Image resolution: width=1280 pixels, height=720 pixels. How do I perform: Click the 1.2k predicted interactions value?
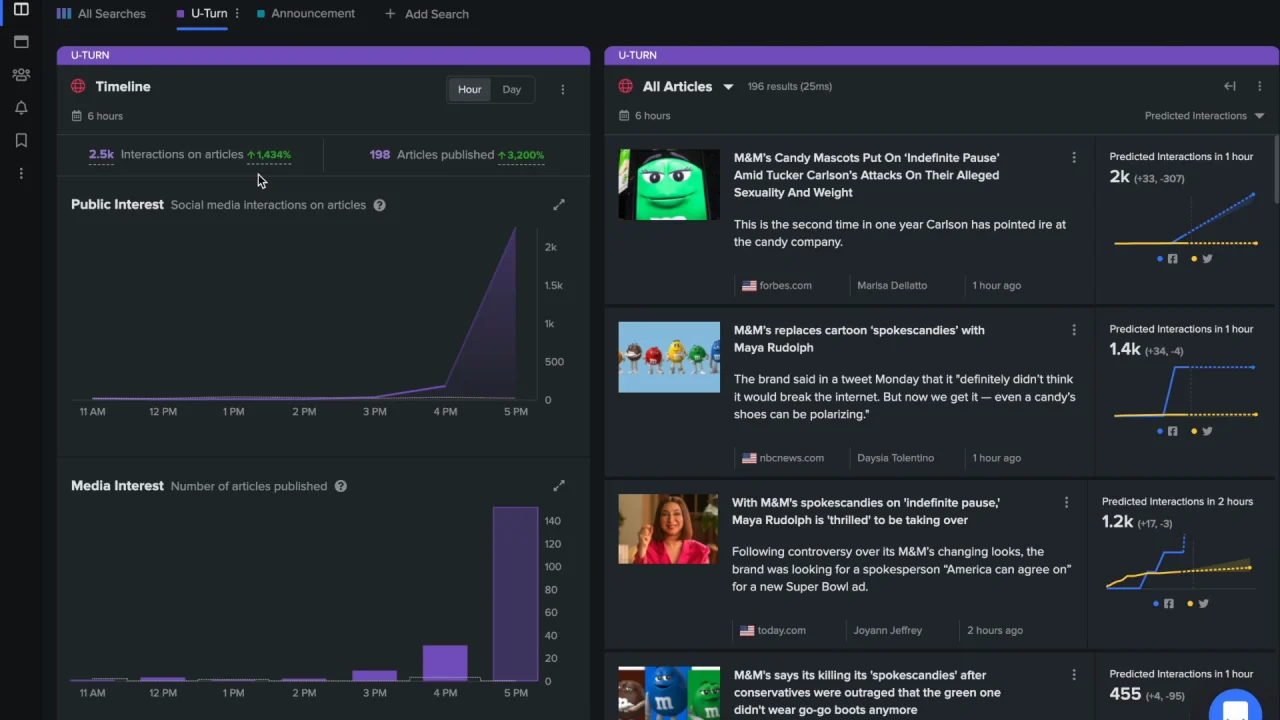[x=1117, y=522]
